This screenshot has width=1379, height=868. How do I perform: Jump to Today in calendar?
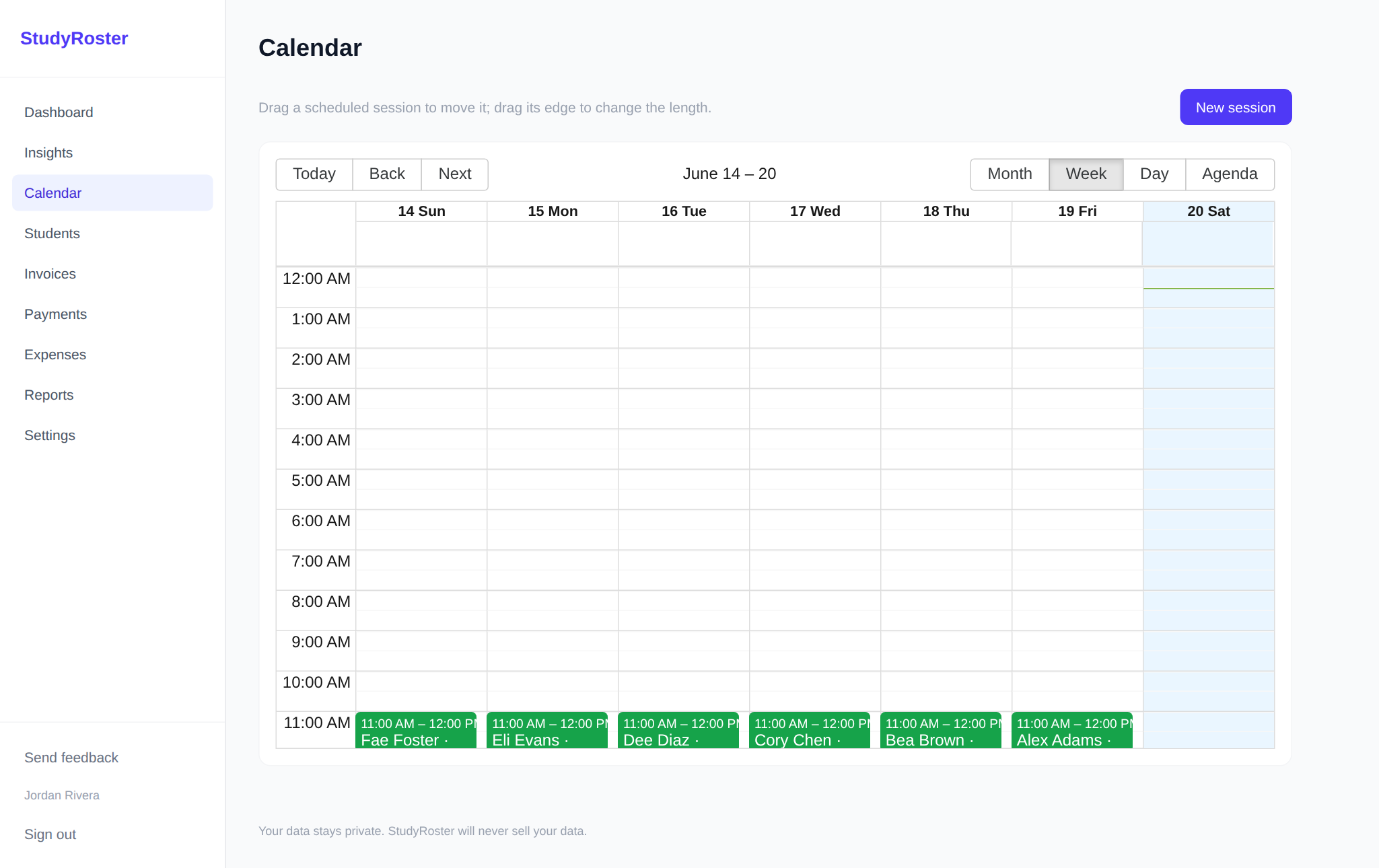[314, 174]
